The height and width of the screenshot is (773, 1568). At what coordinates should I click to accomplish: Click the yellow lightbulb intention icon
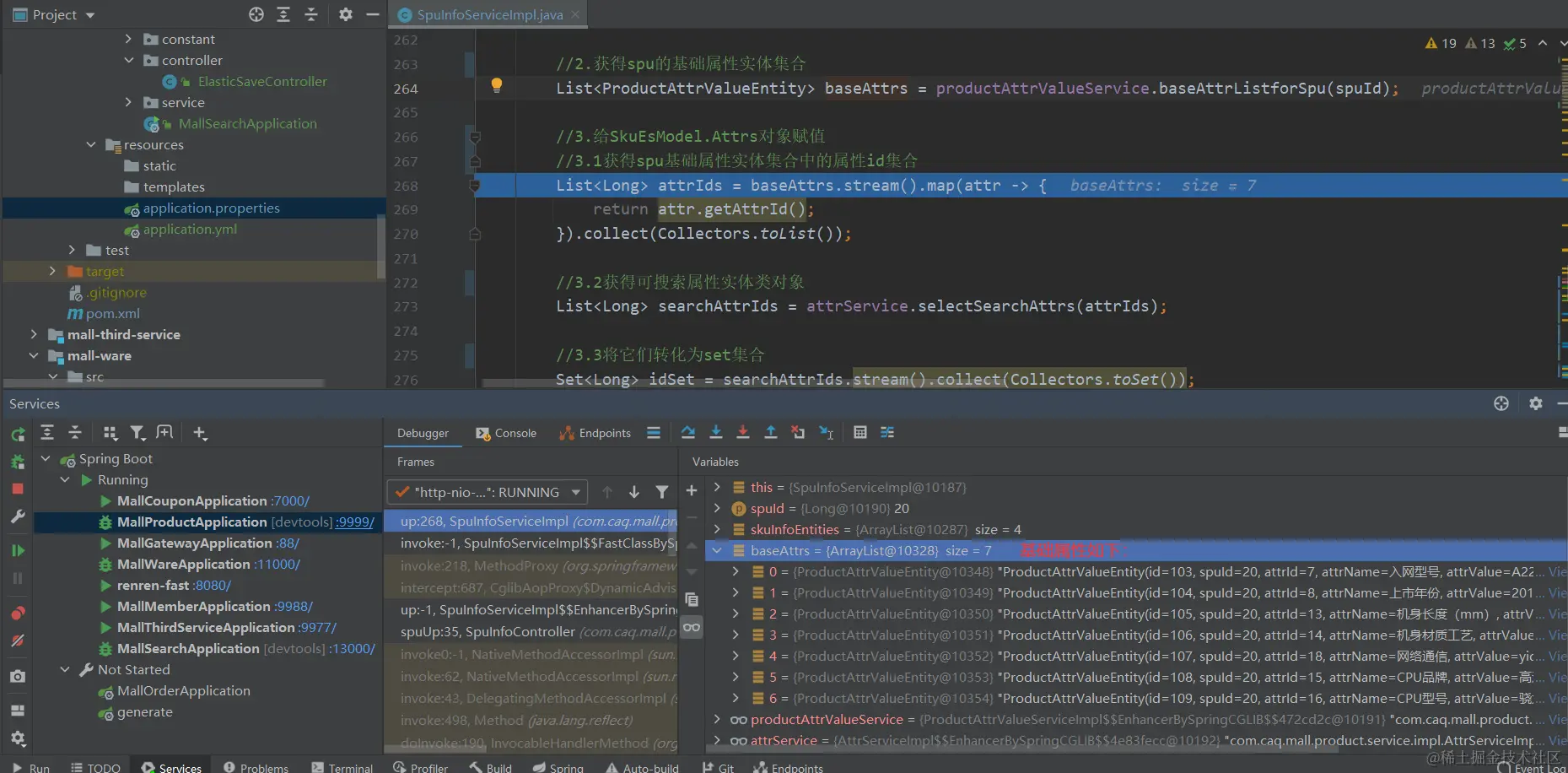click(497, 85)
